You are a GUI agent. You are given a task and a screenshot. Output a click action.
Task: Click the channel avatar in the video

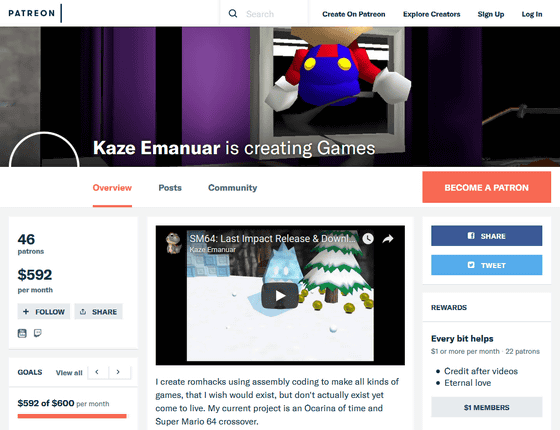(x=174, y=243)
